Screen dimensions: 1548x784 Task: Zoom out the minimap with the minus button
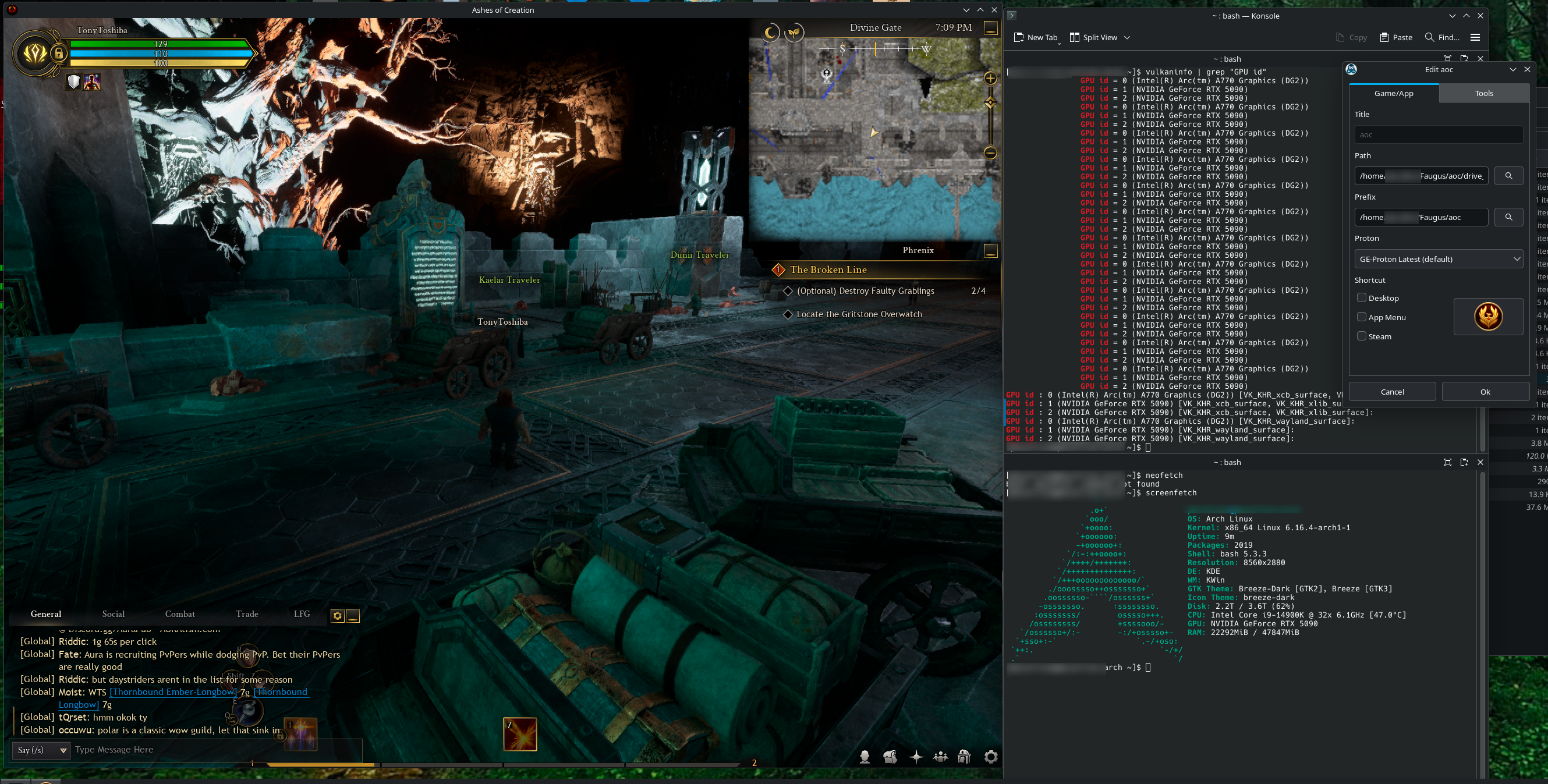990,152
